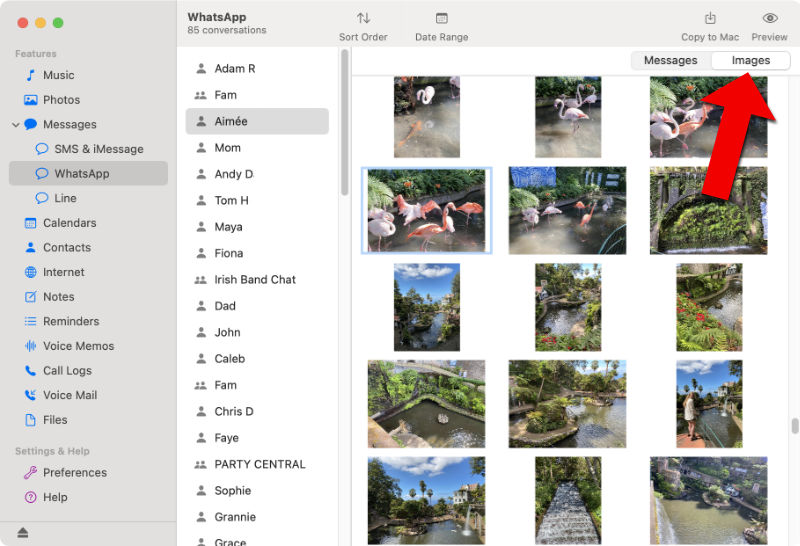Open the PARTY CENTRAL group chat
Screen dimensions: 800x546
click(x=257, y=464)
